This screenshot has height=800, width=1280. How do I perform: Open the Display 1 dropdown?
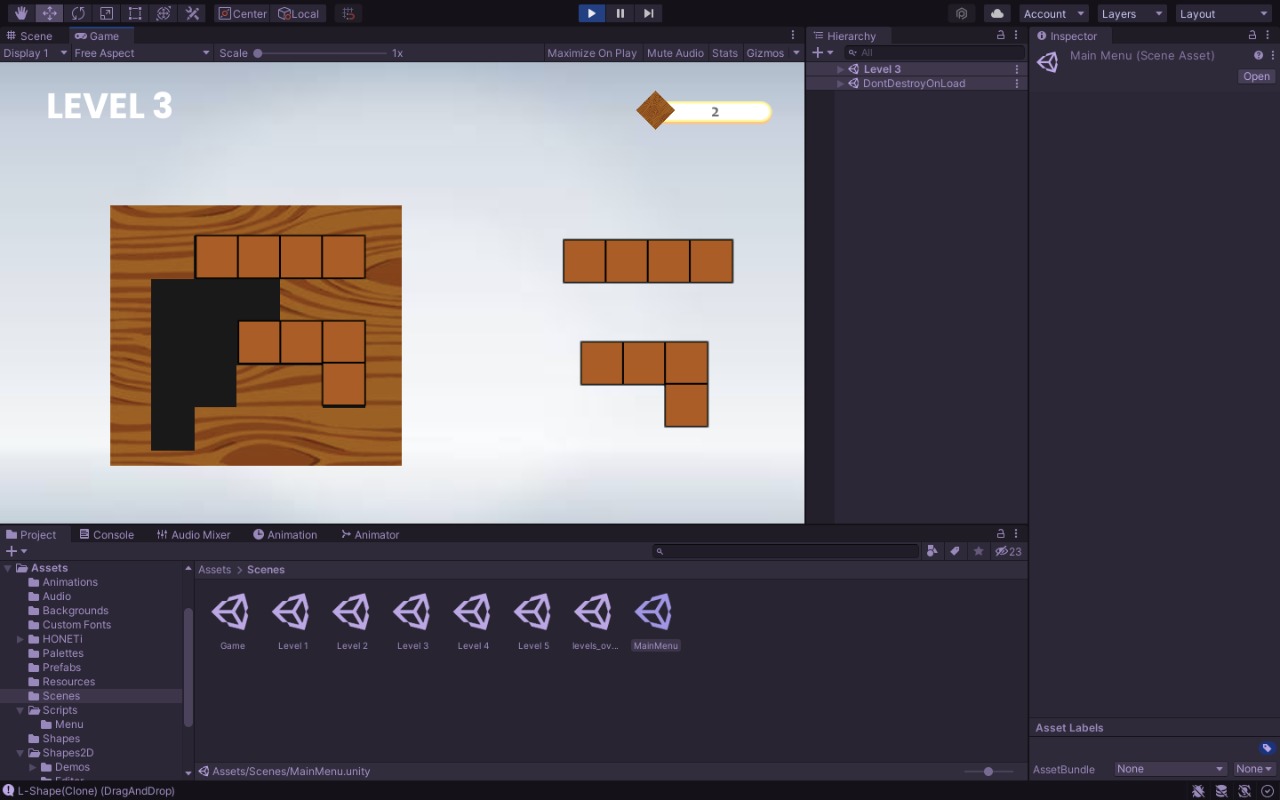[x=35, y=53]
